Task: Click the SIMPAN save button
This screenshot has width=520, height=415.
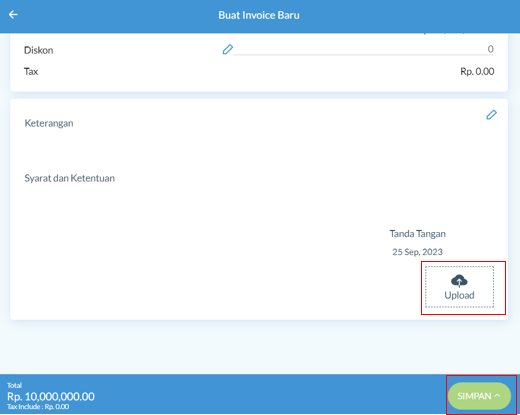Action: pos(479,396)
